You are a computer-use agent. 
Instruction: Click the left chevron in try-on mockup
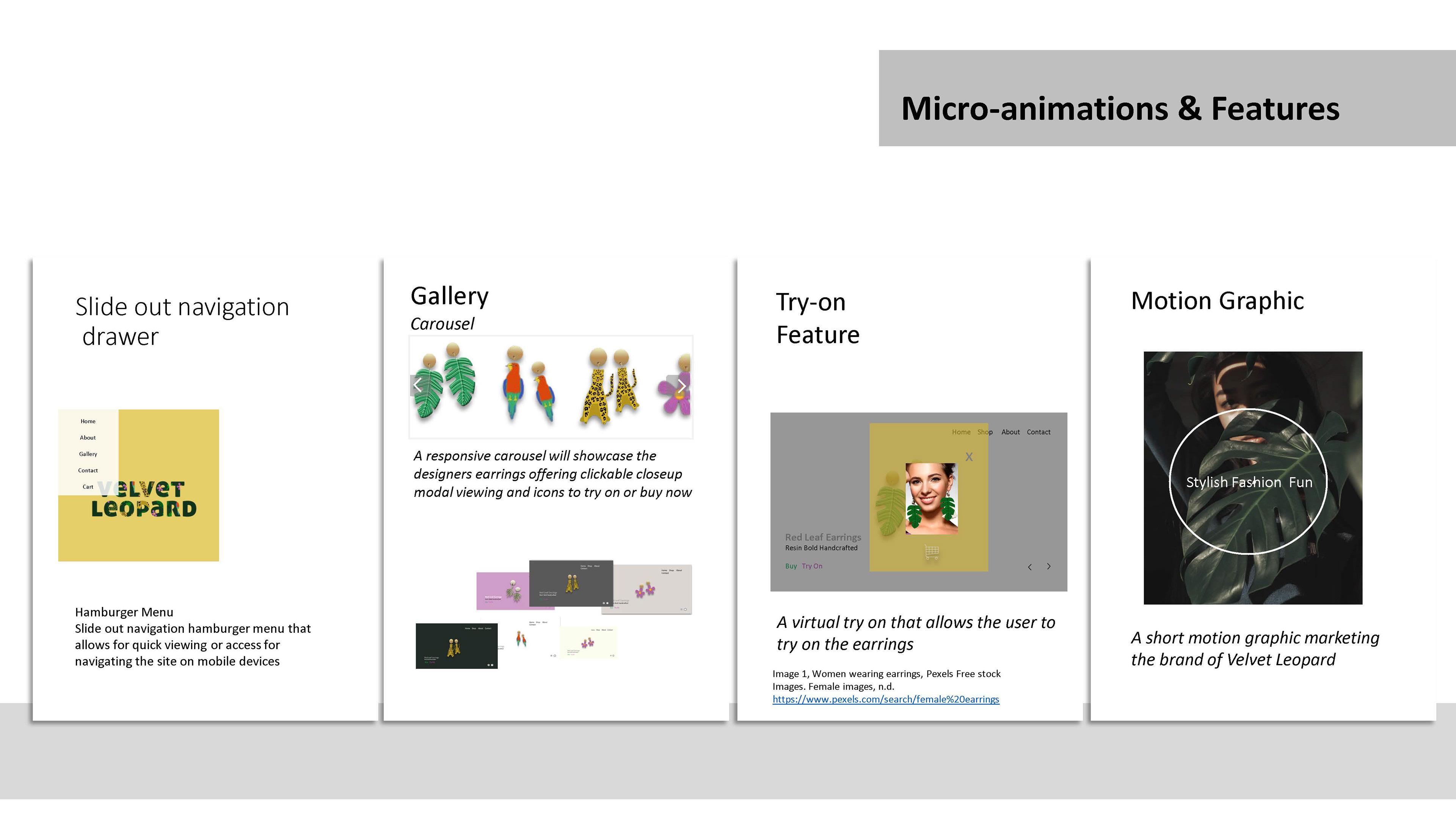click(x=1030, y=567)
